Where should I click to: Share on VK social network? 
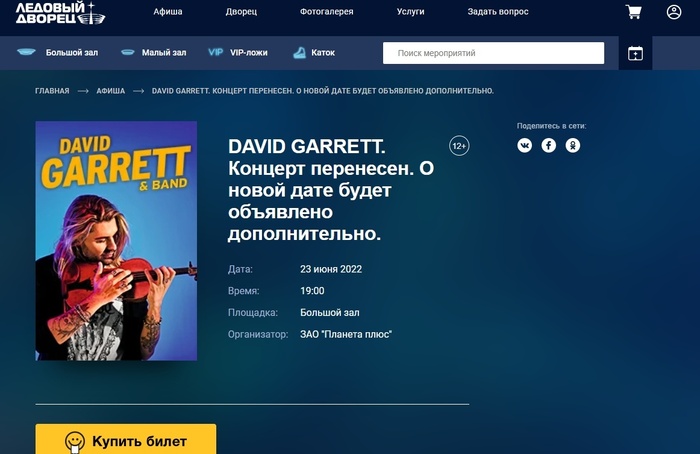(x=525, y=146)
